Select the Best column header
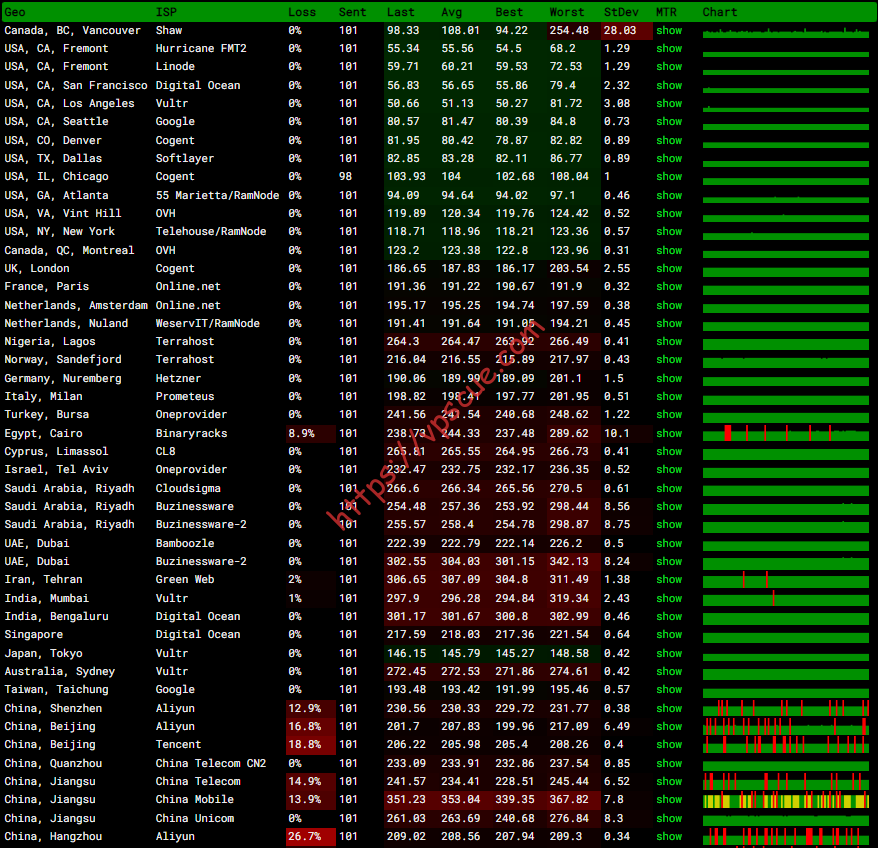Viewport: 878px width, 848px height. (x=509, y=12)
